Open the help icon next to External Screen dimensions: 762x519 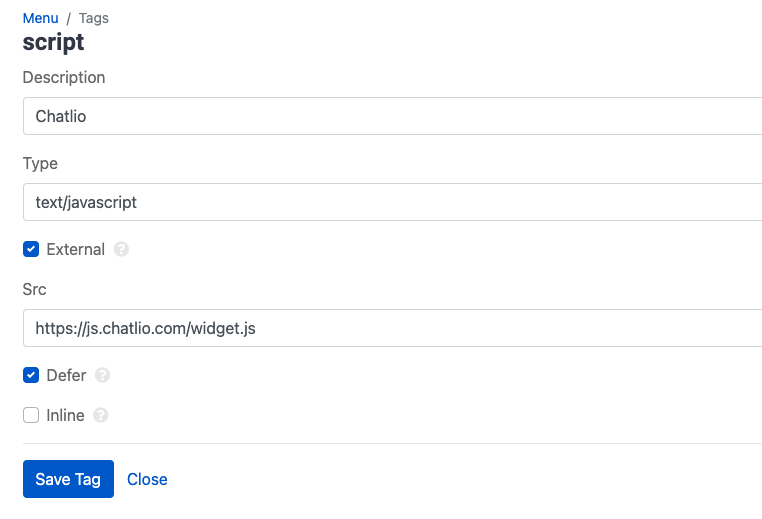tap(121, 249)
